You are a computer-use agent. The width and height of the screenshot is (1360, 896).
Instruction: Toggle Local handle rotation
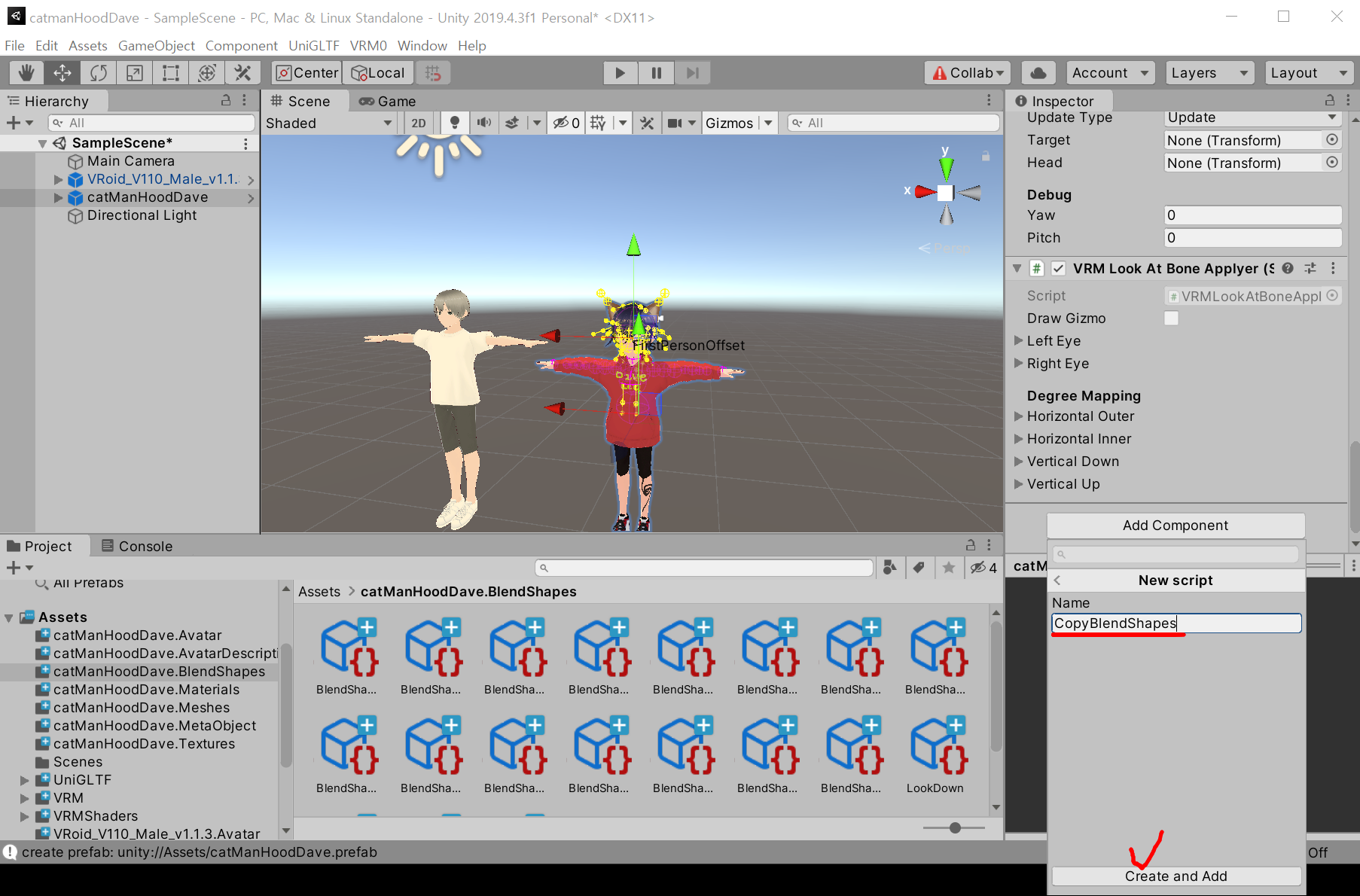point(378,73)
